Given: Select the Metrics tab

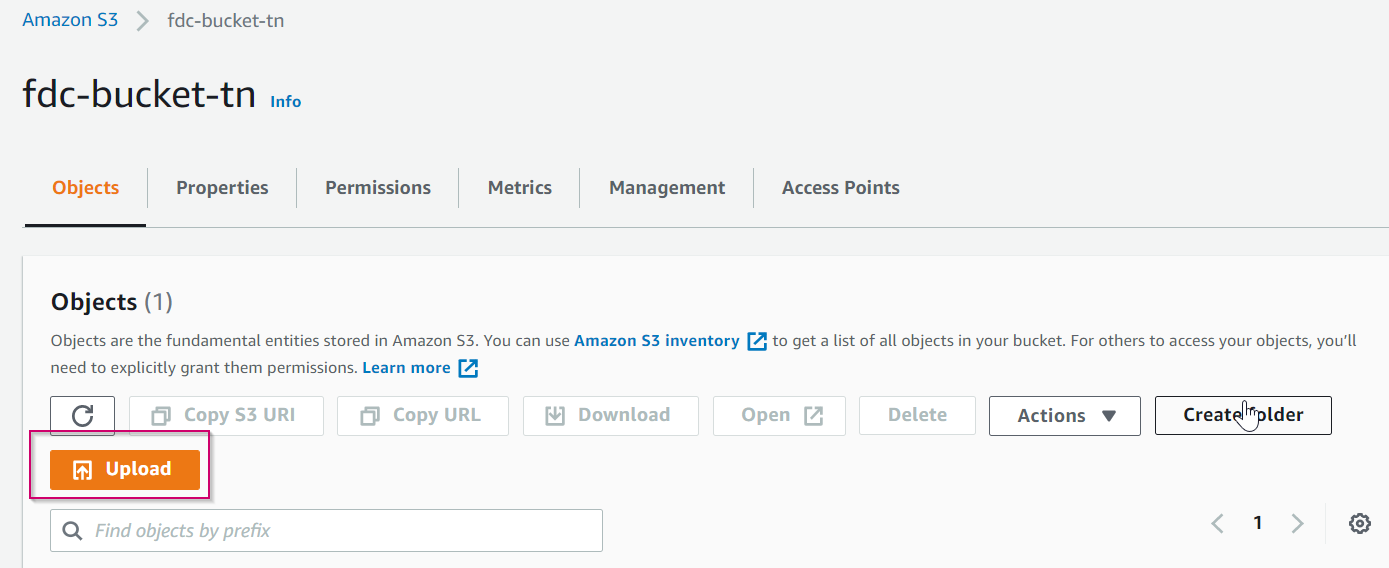Looking at the screenshot, I should (520, 188).
